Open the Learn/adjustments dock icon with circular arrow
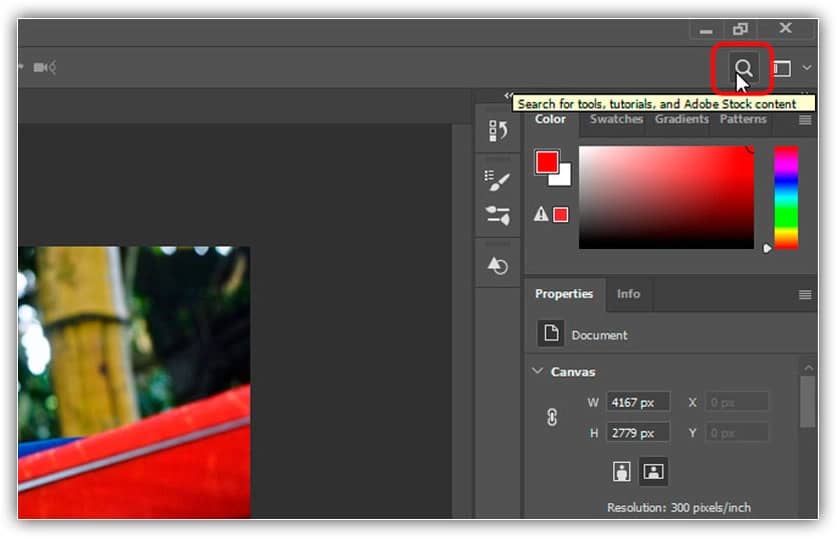836x538 pixels. click(x=497, y=265)
